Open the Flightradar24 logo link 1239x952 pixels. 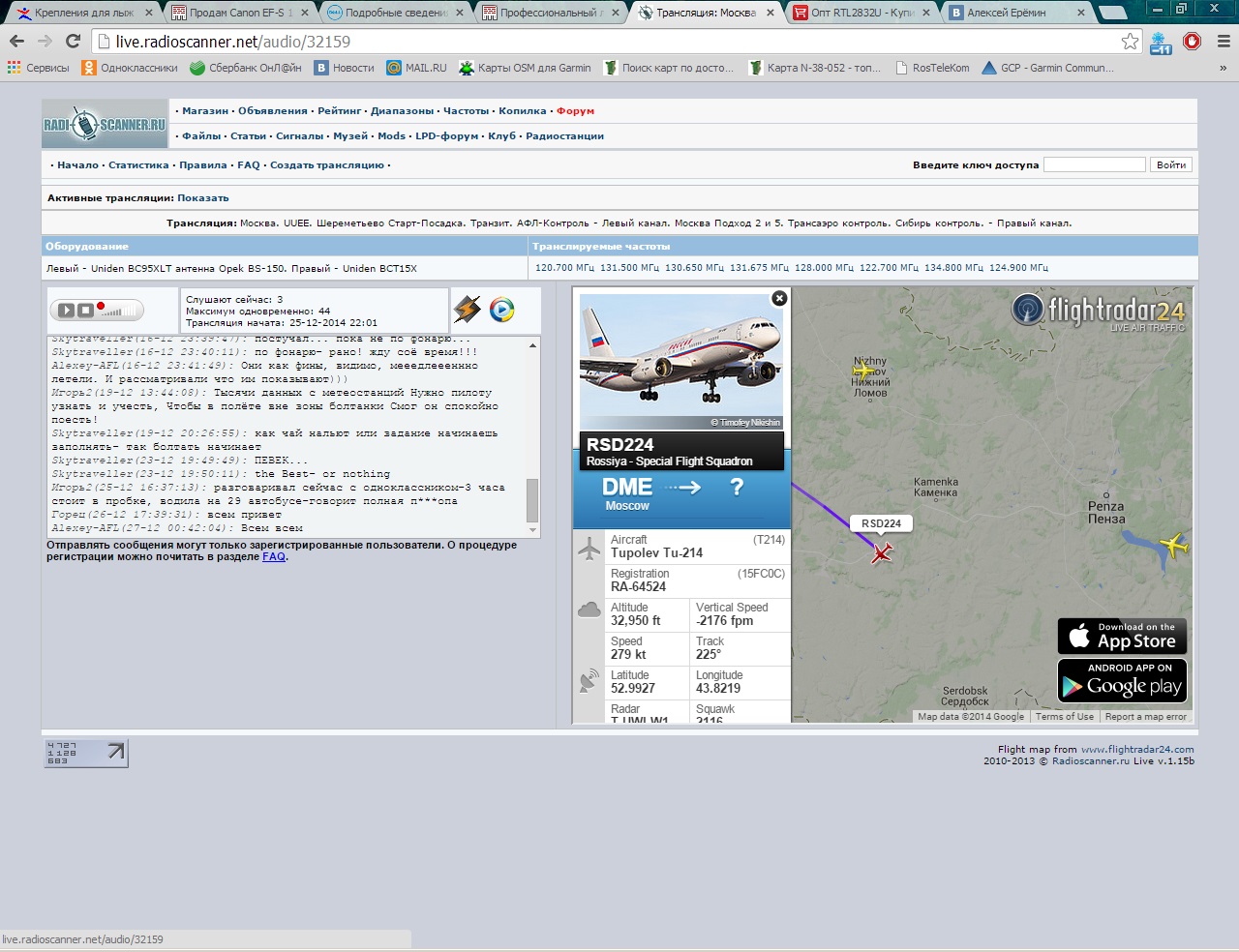pos(1099,312)
